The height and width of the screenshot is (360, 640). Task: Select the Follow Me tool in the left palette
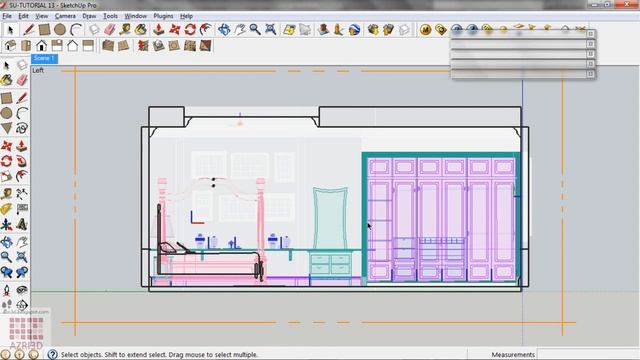pyautogui.click(x=22, y=161)
